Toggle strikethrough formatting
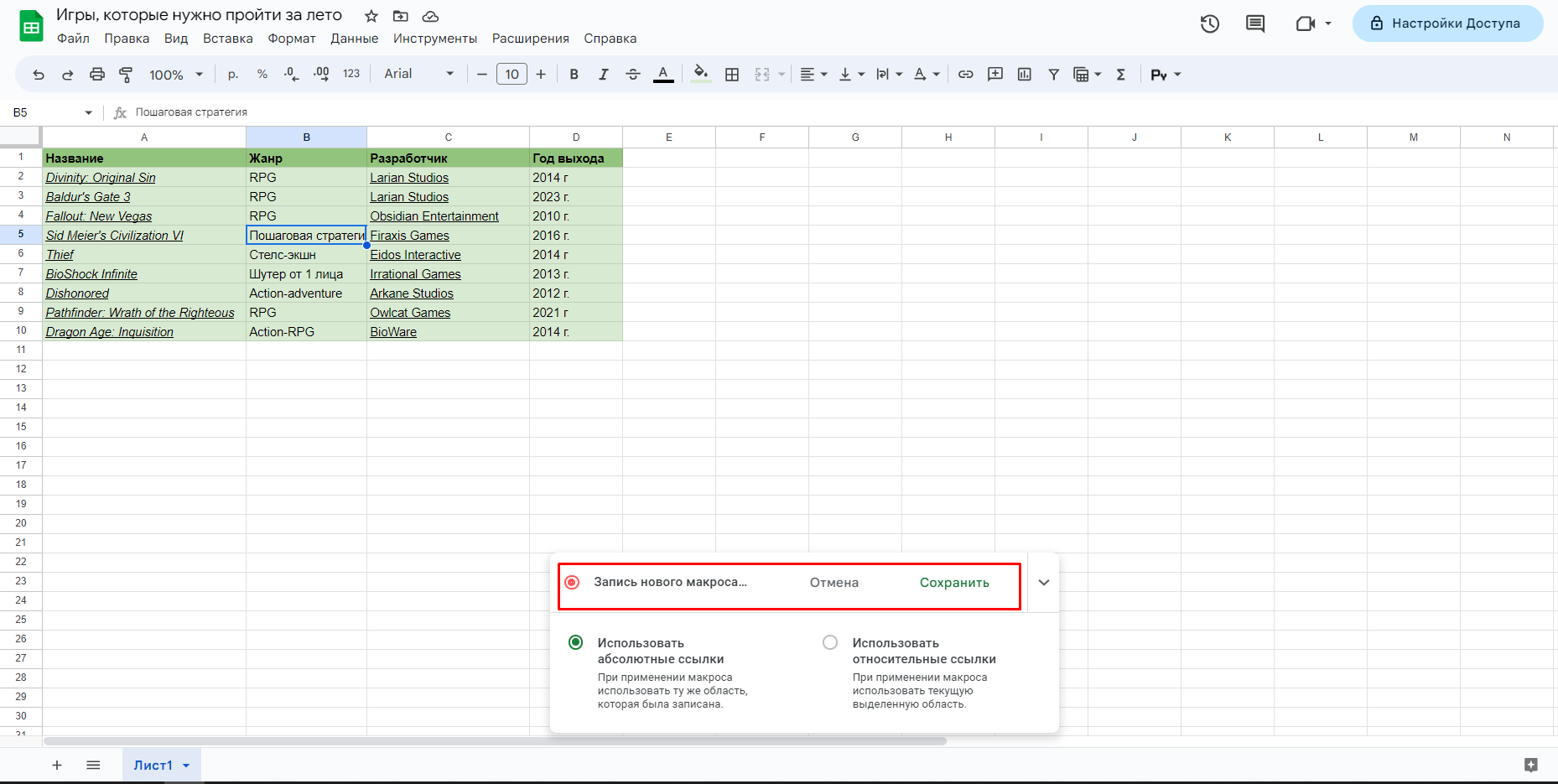The width and height of the screenshot is (1558, 784). click(633, 75)
